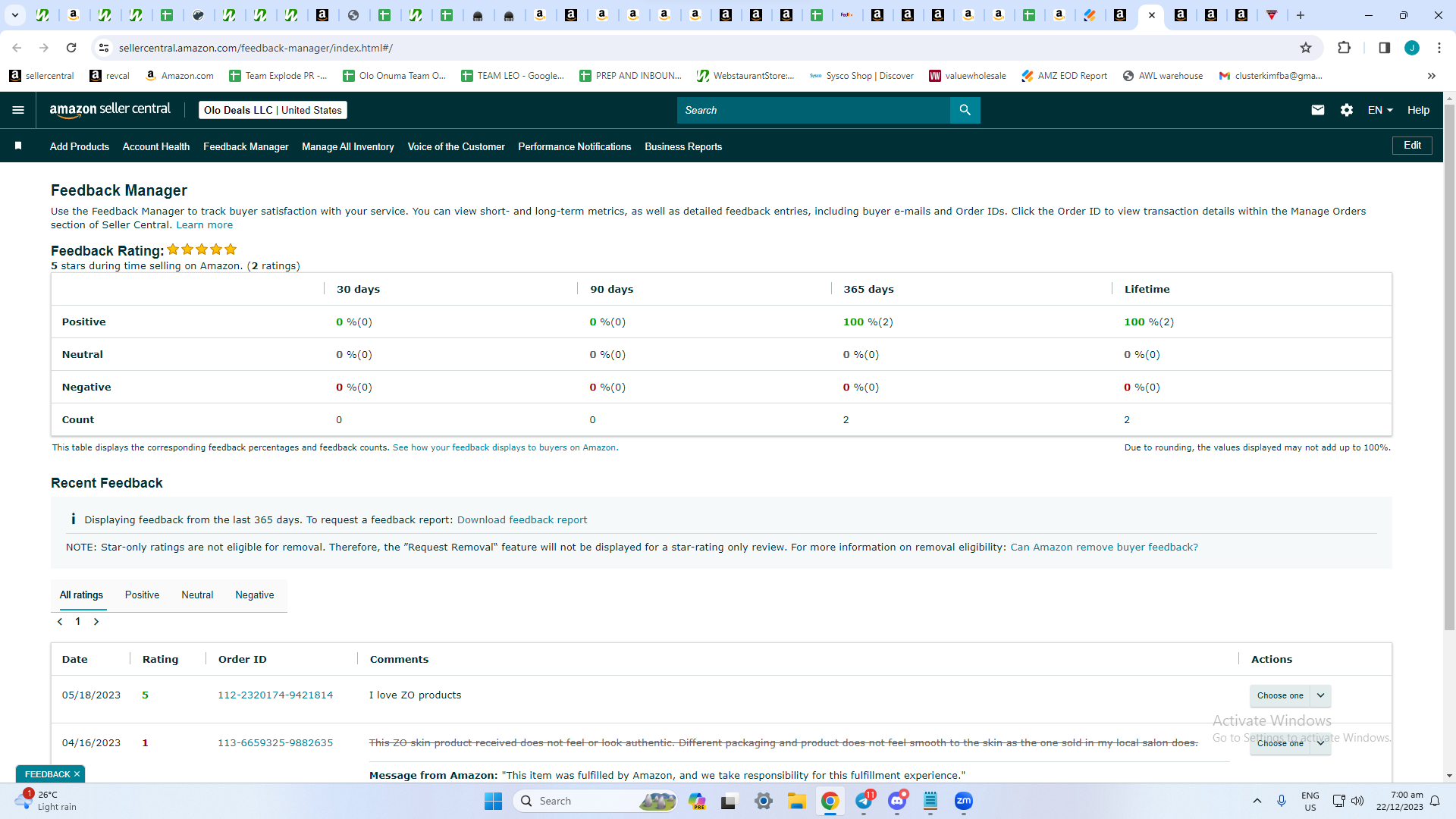Open order 112-2320174-9421814
Viewport: 1456px width, 819px height.
pos(275,695)
